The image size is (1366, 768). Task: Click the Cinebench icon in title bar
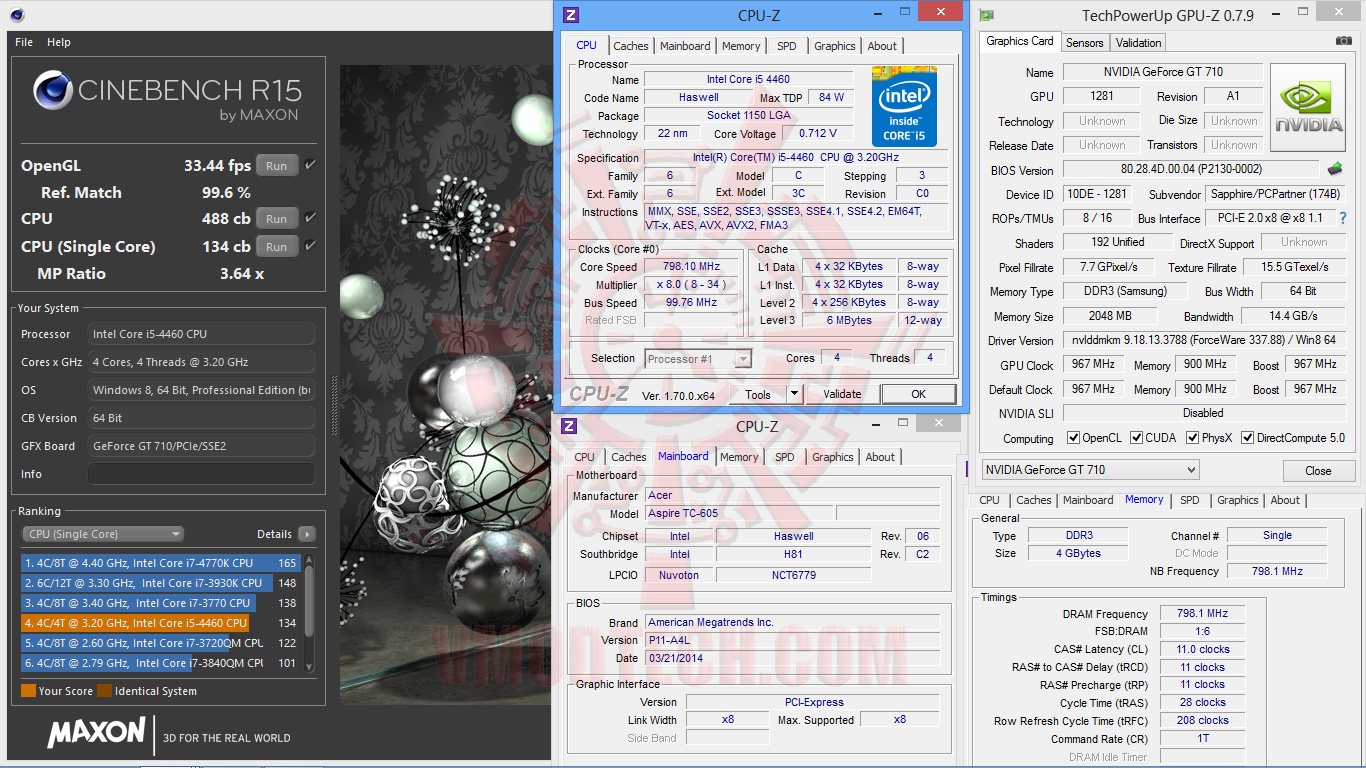17,15
